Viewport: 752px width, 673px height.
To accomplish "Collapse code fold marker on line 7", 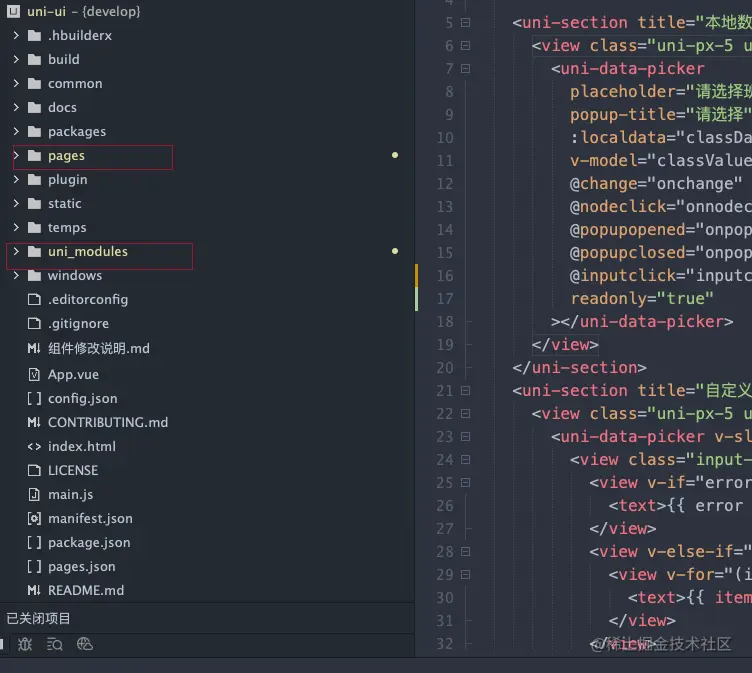I will pos(465,69).
